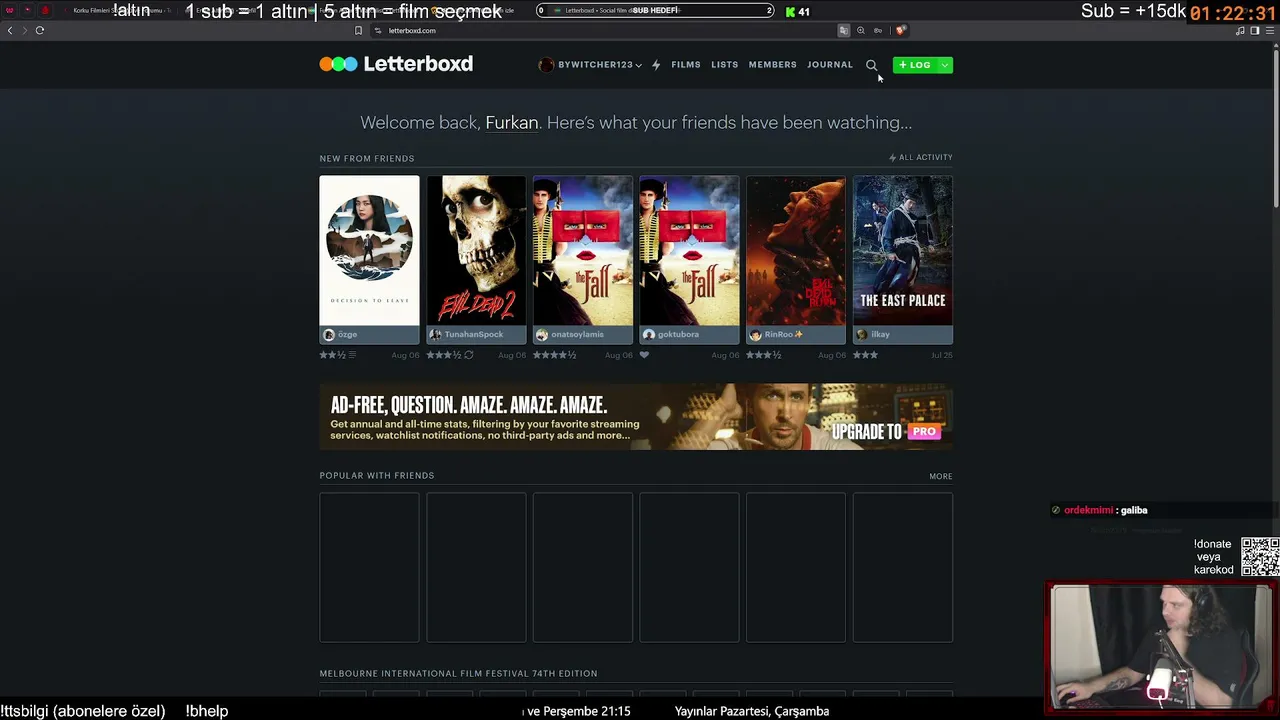Open onatsoylamis's avatar icon
Screen dimensions: 1280x720
pyautogui.click(x=542, y=335)
